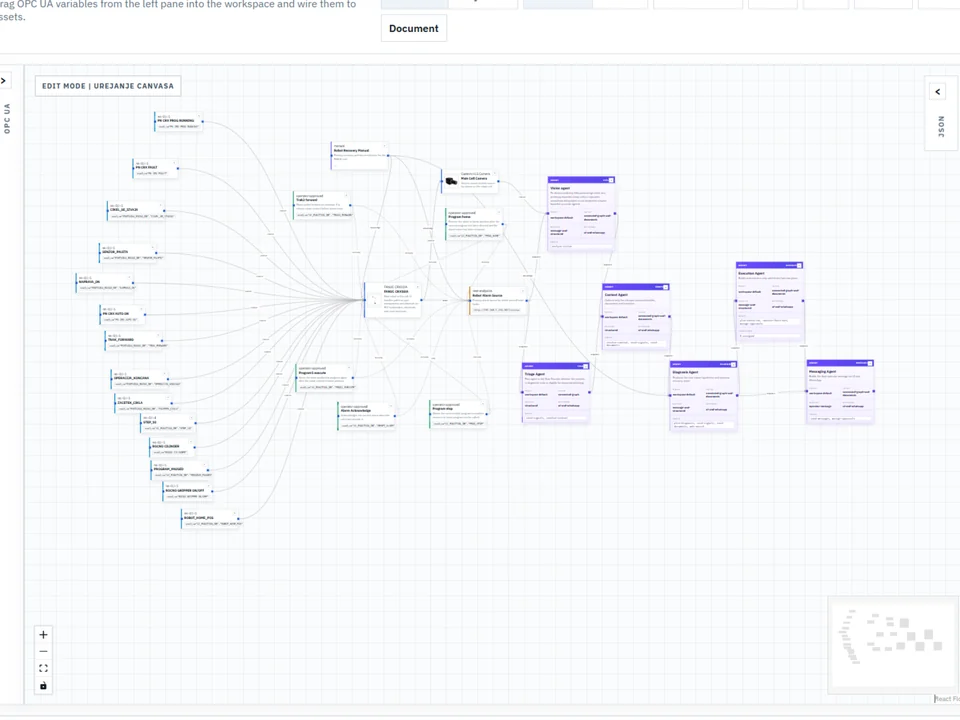Click the Vision Agent header corner icon
Viewport: 960px width, 720px height.
[x=611, y=180]
